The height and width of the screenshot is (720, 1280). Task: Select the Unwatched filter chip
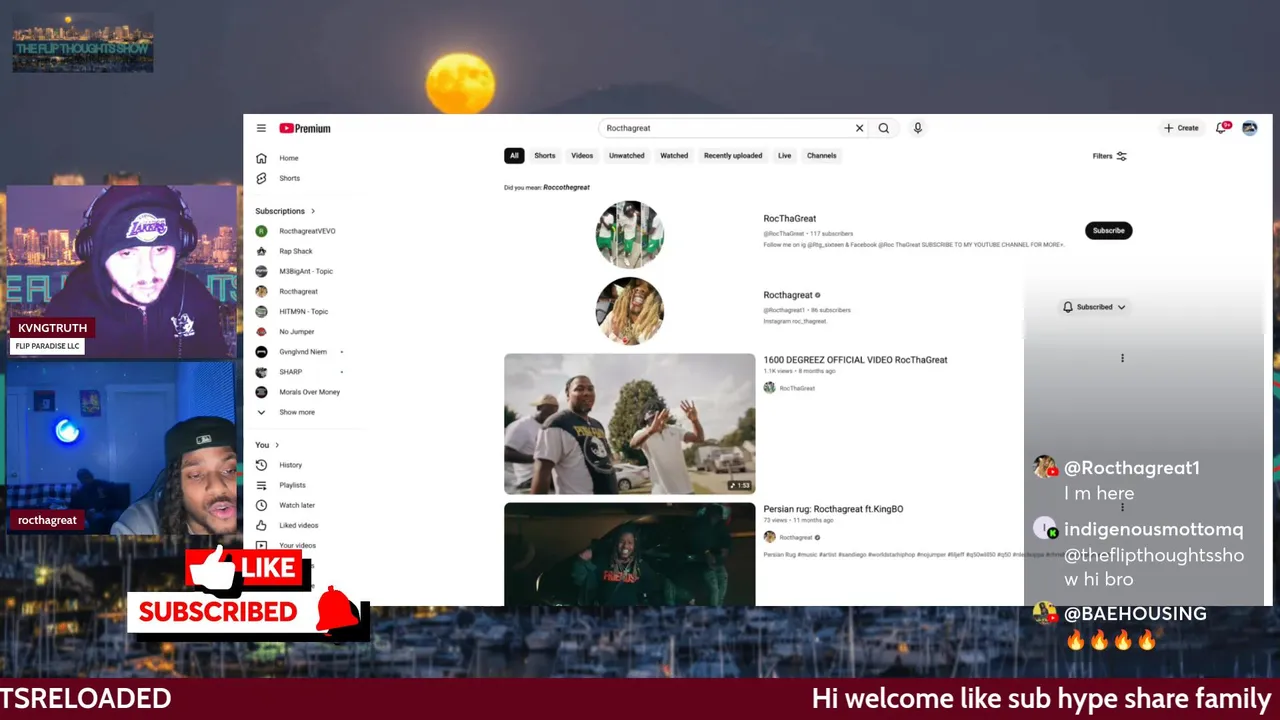click(x=627, y=156)
